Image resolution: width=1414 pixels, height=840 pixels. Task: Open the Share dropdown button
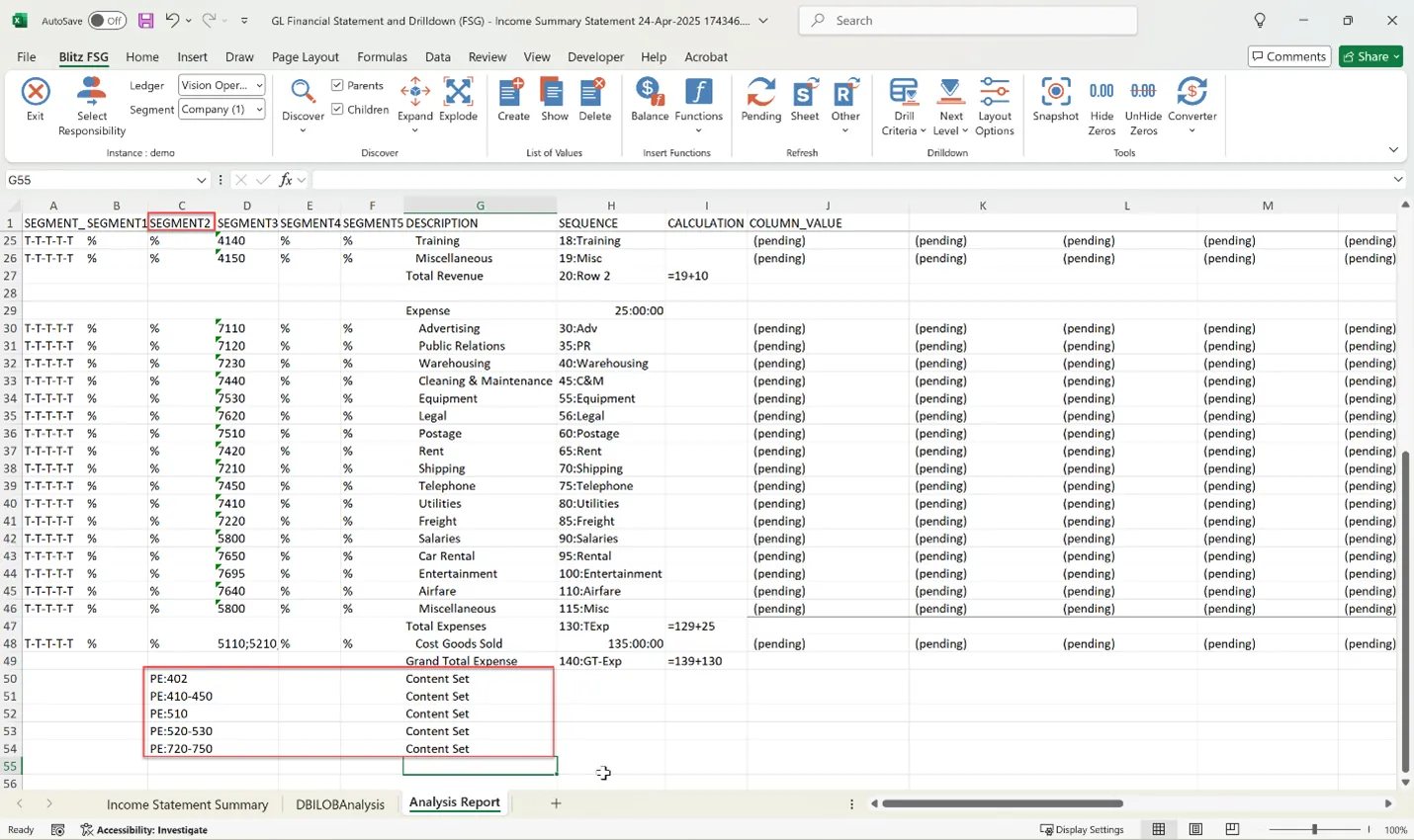(1371, 56)
